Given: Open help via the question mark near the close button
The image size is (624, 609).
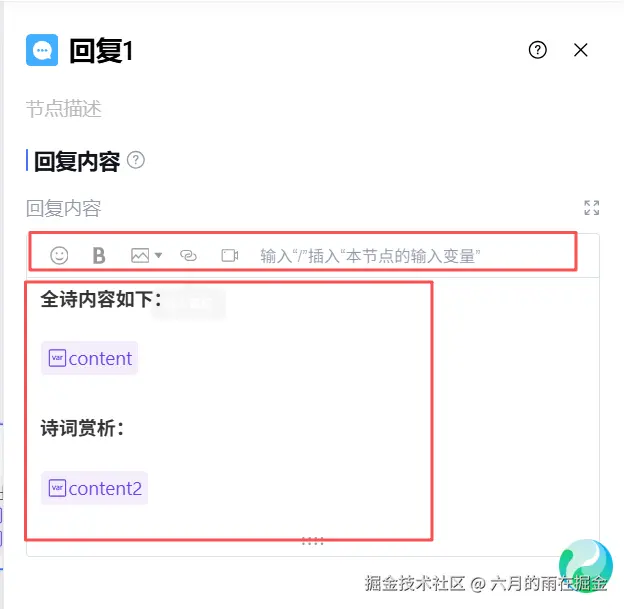Looking at the screenshot, I should [x=537, y=50].
